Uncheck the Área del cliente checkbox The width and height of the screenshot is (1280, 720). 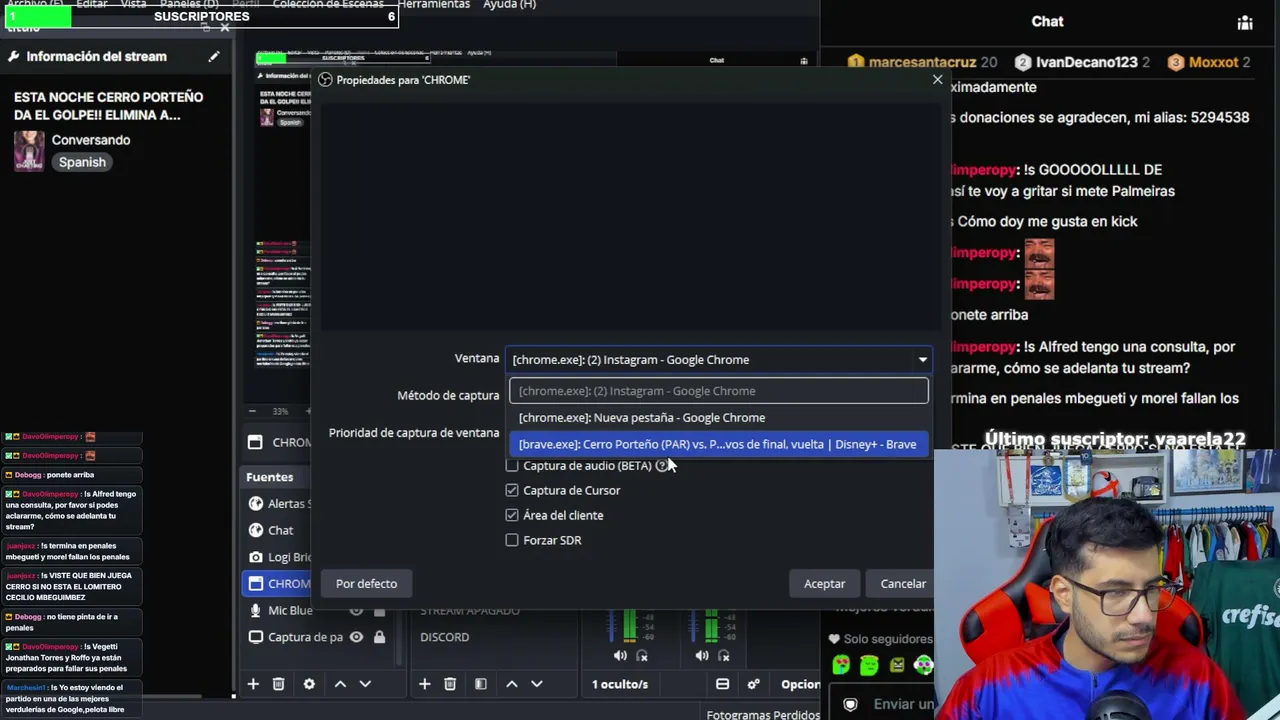(512, 515)
